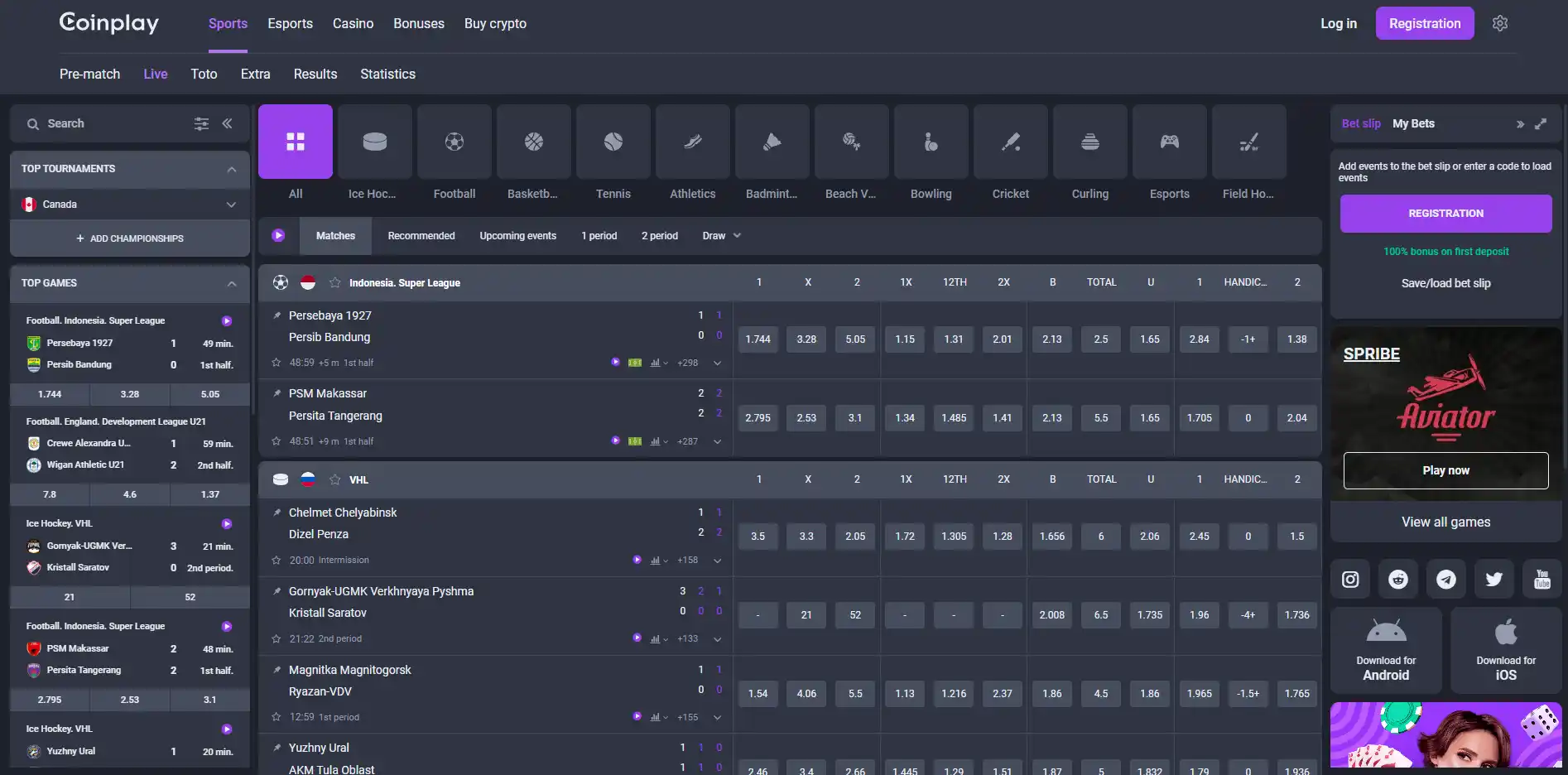Viewport: 1568px width, 775px height.
Task: Open the My Bets tab
Action: [1413, 123]
